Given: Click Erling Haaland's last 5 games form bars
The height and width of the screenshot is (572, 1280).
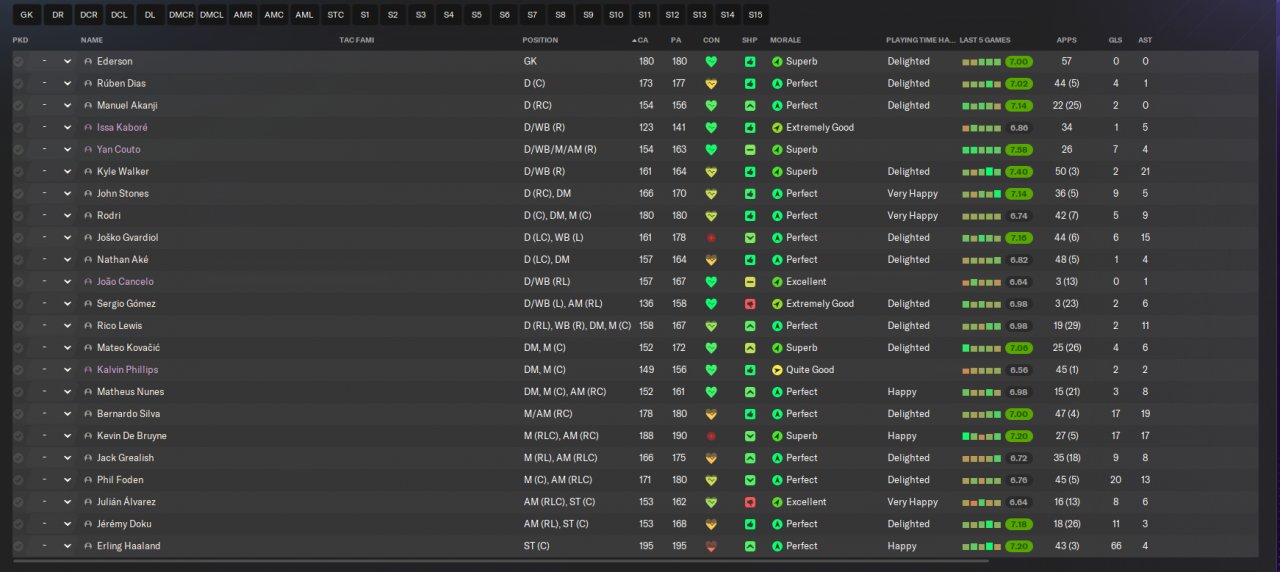Looking at the screenshot, I should [x=981, y=546].
